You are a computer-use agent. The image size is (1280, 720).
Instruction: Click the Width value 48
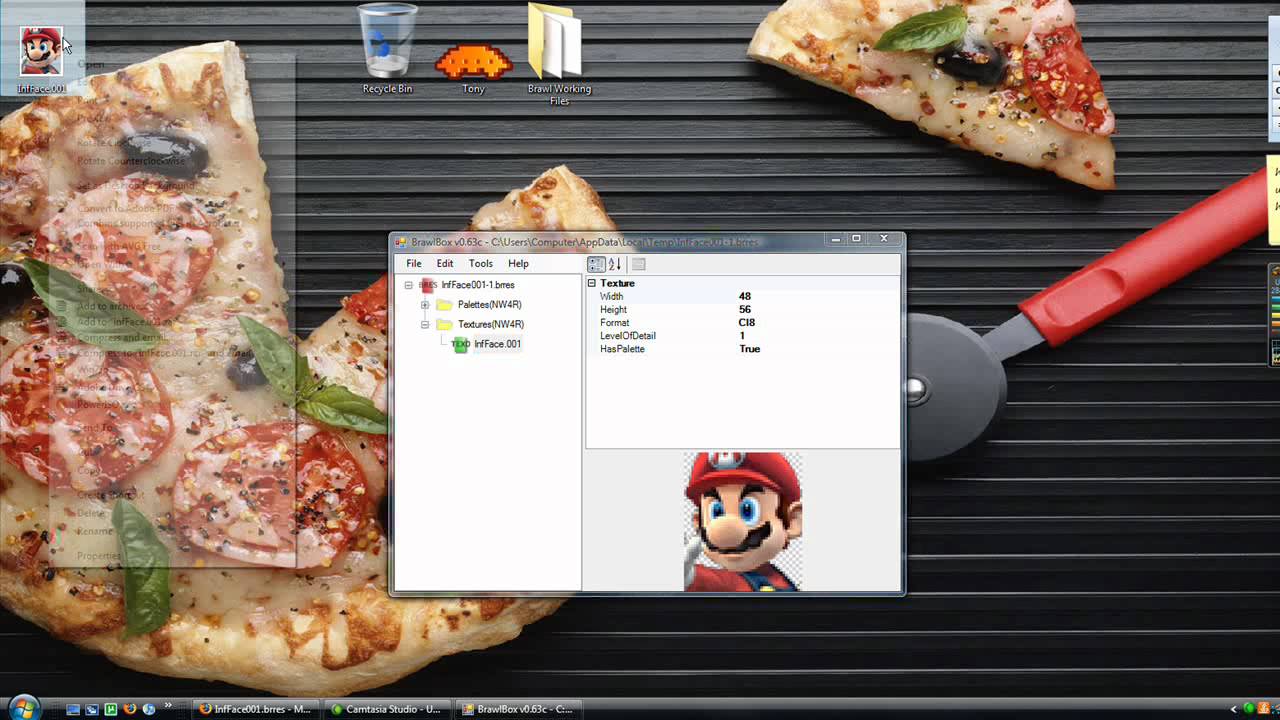(x=745, y=297)
